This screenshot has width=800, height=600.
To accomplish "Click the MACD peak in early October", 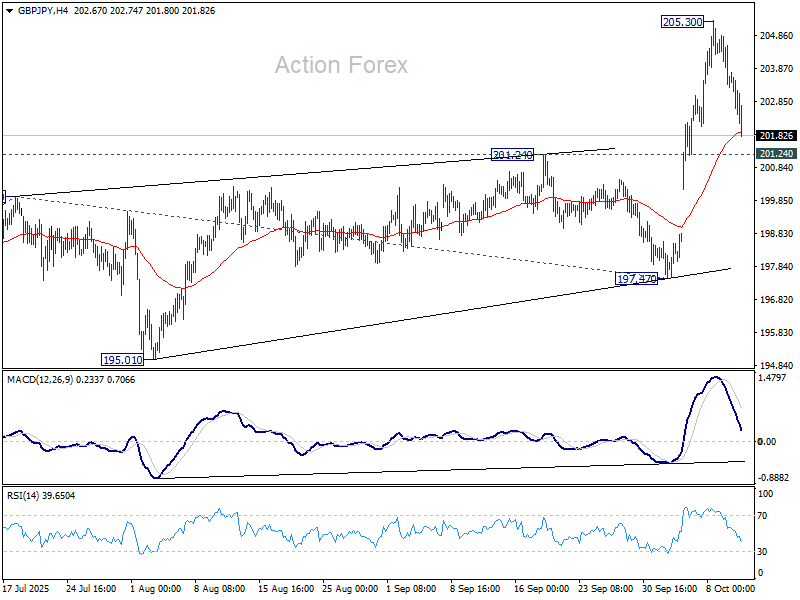I will click(714, 378).
